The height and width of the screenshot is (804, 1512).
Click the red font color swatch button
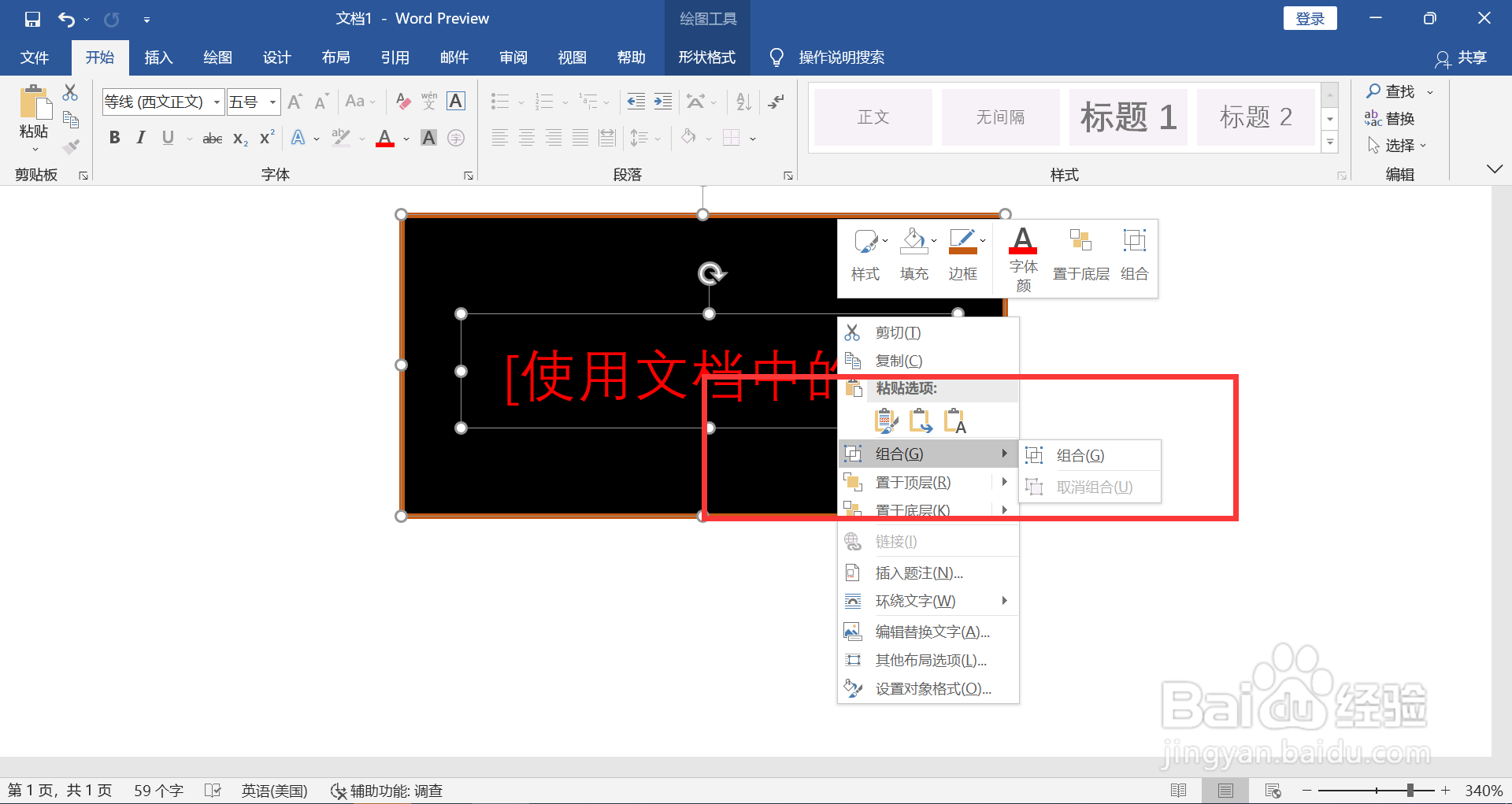[385, 139]
